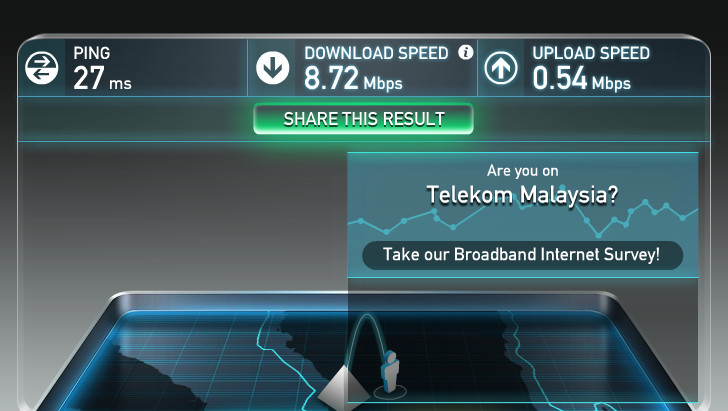Open the download speed info icon
728x411 pixels.
tap(465, 52)
